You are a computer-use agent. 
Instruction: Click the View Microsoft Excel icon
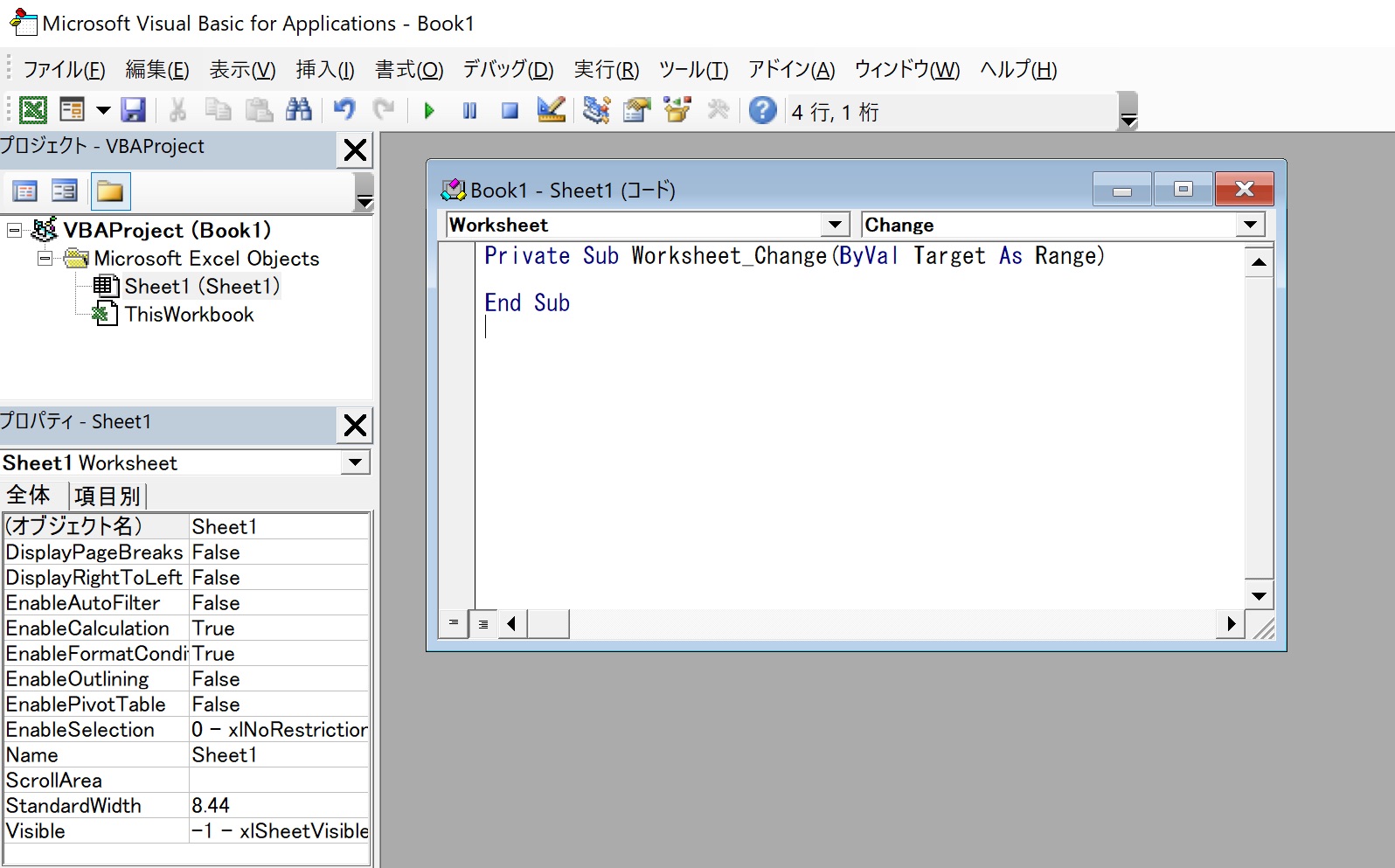(x=33, y=110)
